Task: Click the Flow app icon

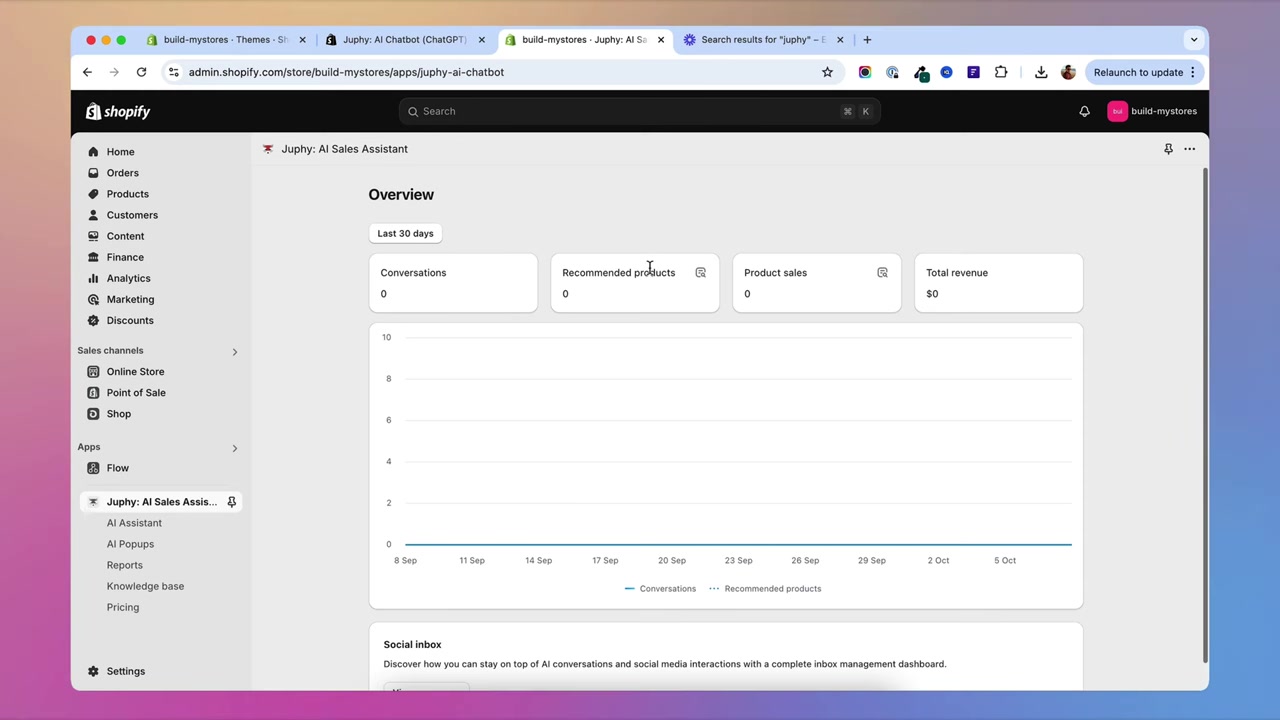Action: (93, 468)
